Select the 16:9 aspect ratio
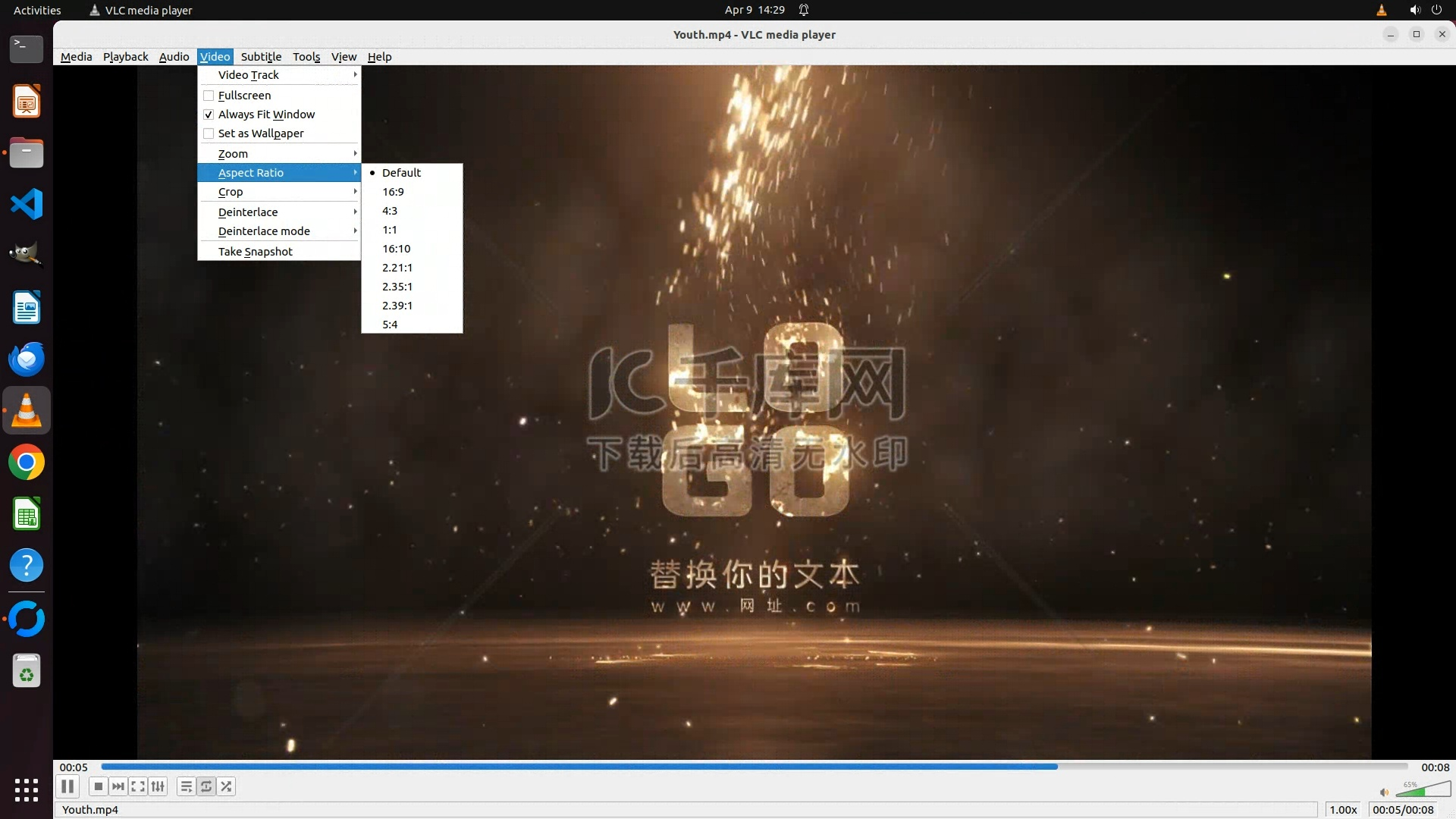 (393, 192)
